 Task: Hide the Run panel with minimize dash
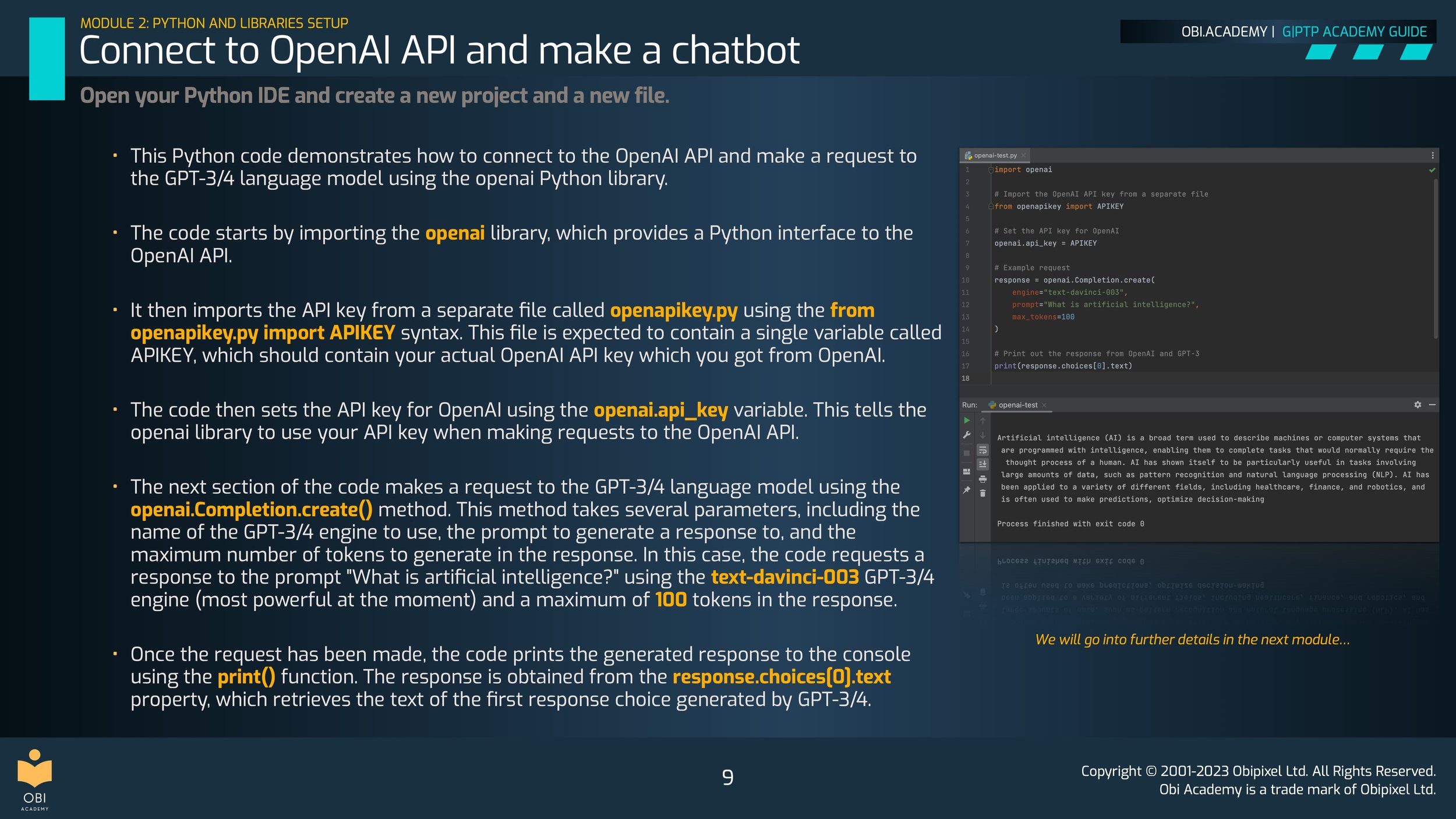pos(1432,405)
